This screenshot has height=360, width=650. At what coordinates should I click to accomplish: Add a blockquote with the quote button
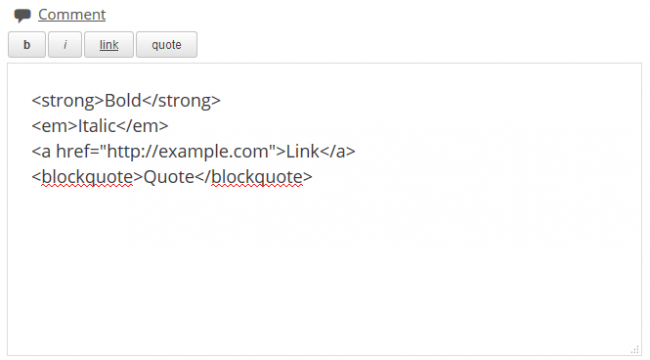pyautogui.click(x=167, y=44)
